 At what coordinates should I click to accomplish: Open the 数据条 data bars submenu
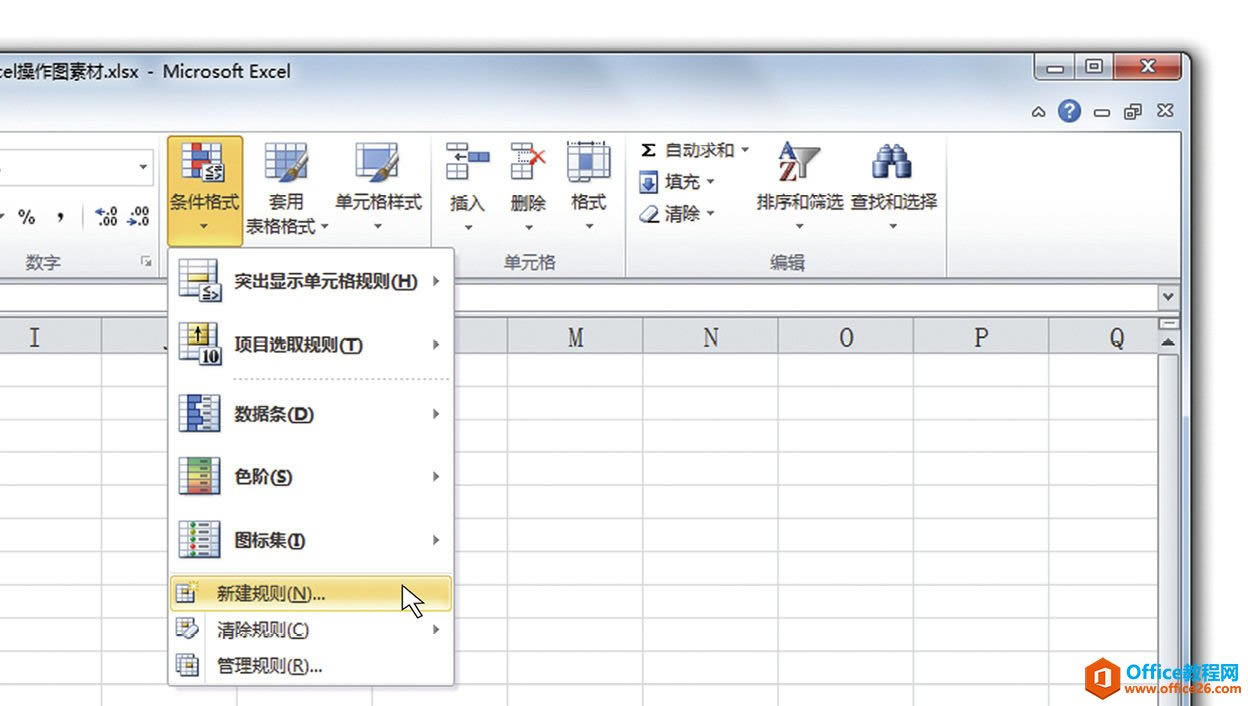(310, 414)
